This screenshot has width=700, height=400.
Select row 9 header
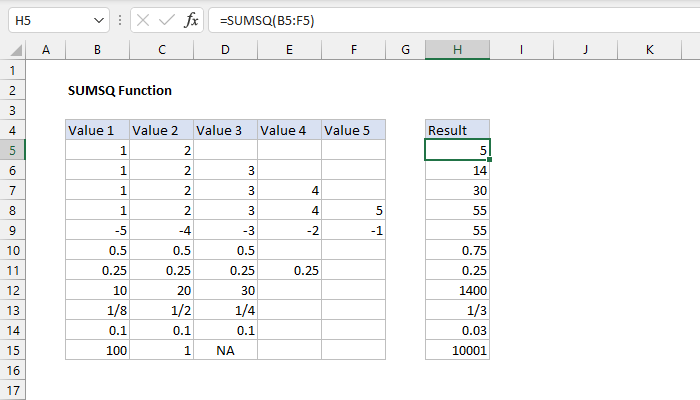(12, 230)
